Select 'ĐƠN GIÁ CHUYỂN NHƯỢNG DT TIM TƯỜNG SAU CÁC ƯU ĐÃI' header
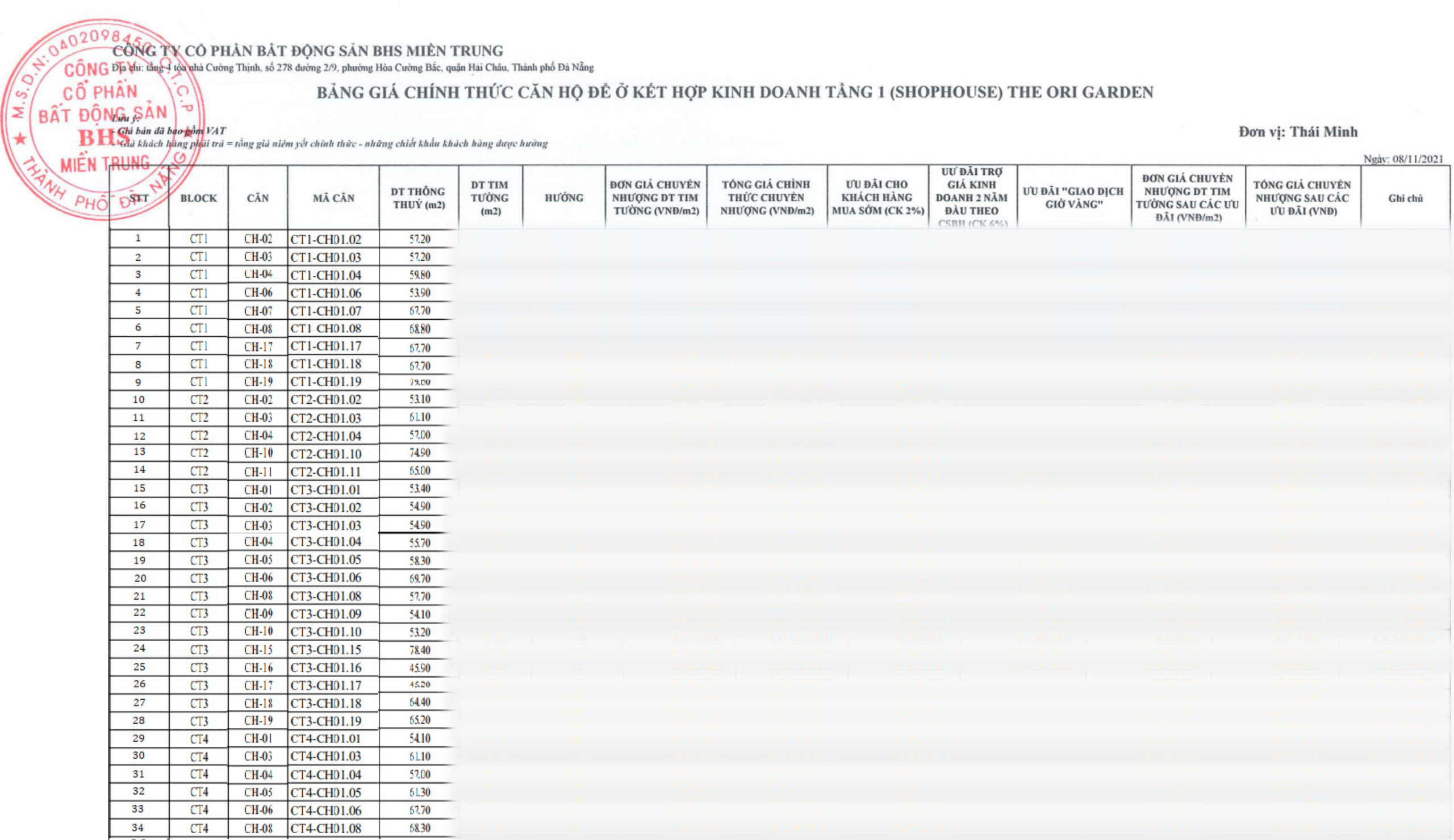The width and height of the screenshot is (1454, 840). coord(1188,198)
